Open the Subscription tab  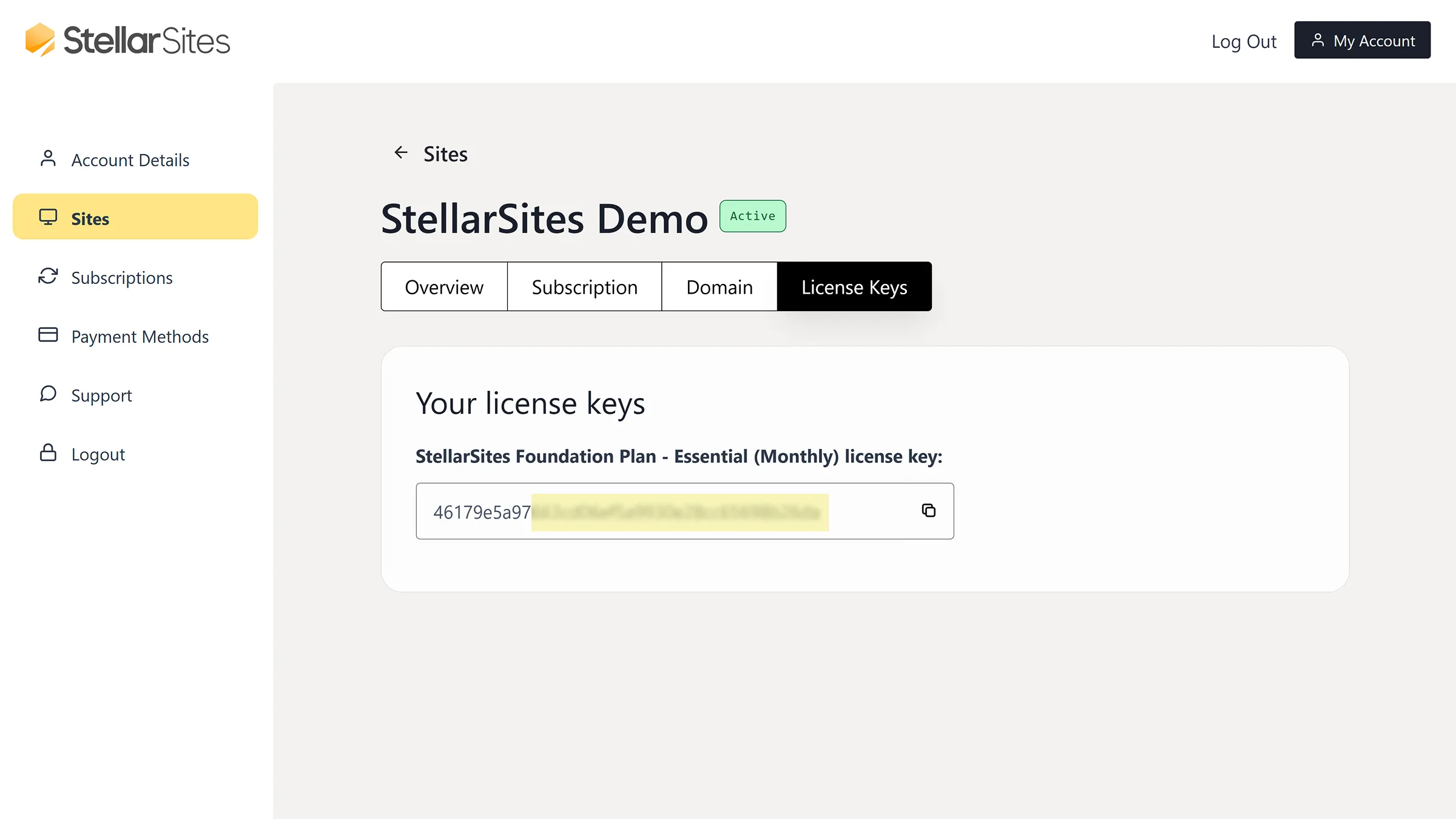coord(584,286)
